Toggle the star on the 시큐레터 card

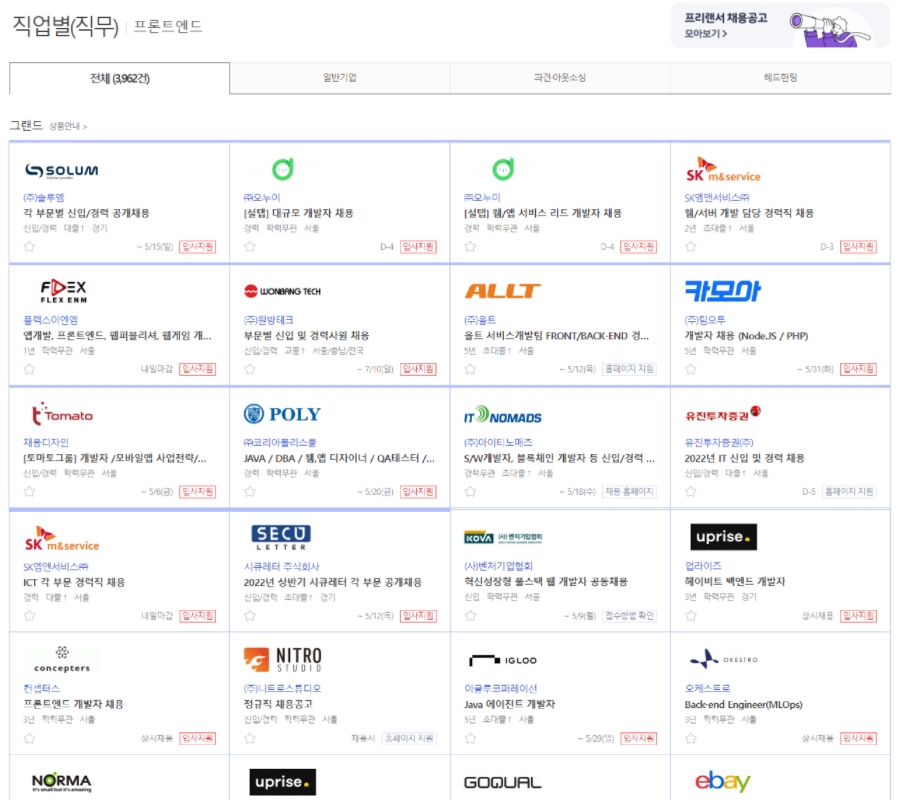click(250, 616)
